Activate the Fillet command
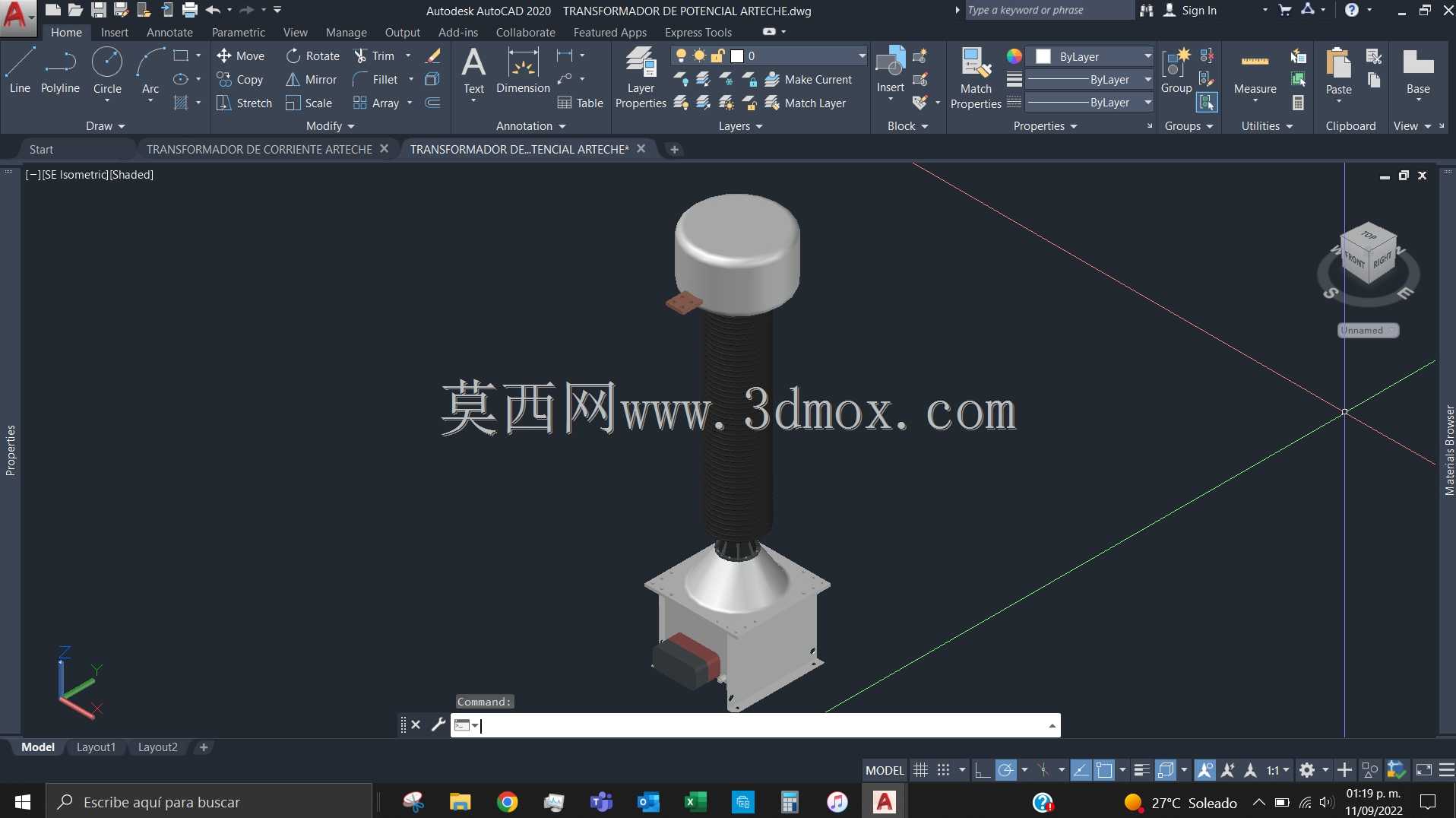The height and width of the screenshot is (818, 1456). [375, 79]
